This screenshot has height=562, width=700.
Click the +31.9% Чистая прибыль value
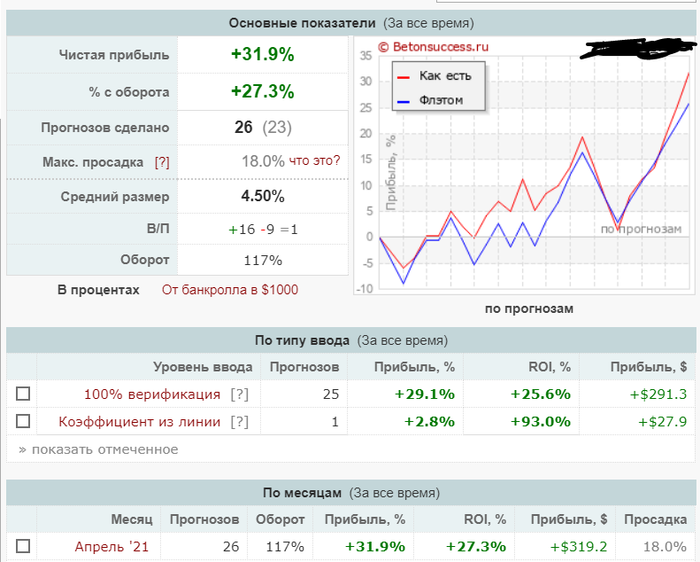[x=262, y=54]
